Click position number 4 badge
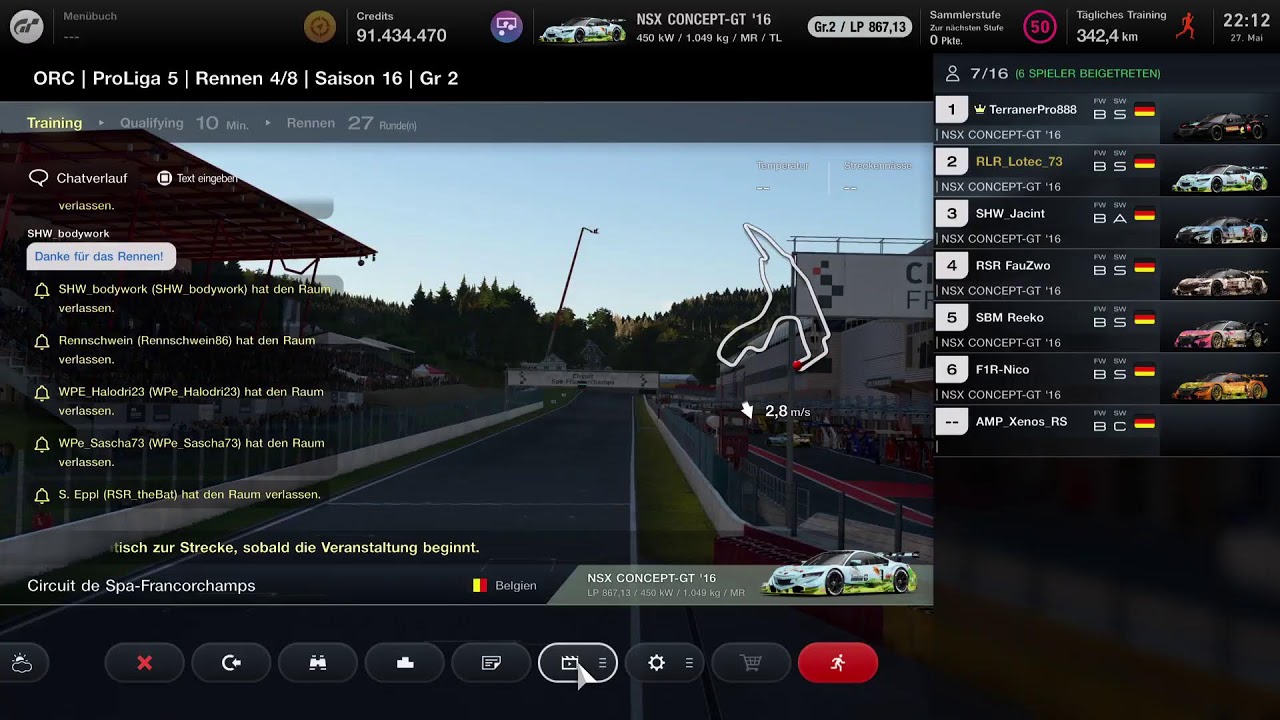1280x720 pixels. (x=951, y=265)
